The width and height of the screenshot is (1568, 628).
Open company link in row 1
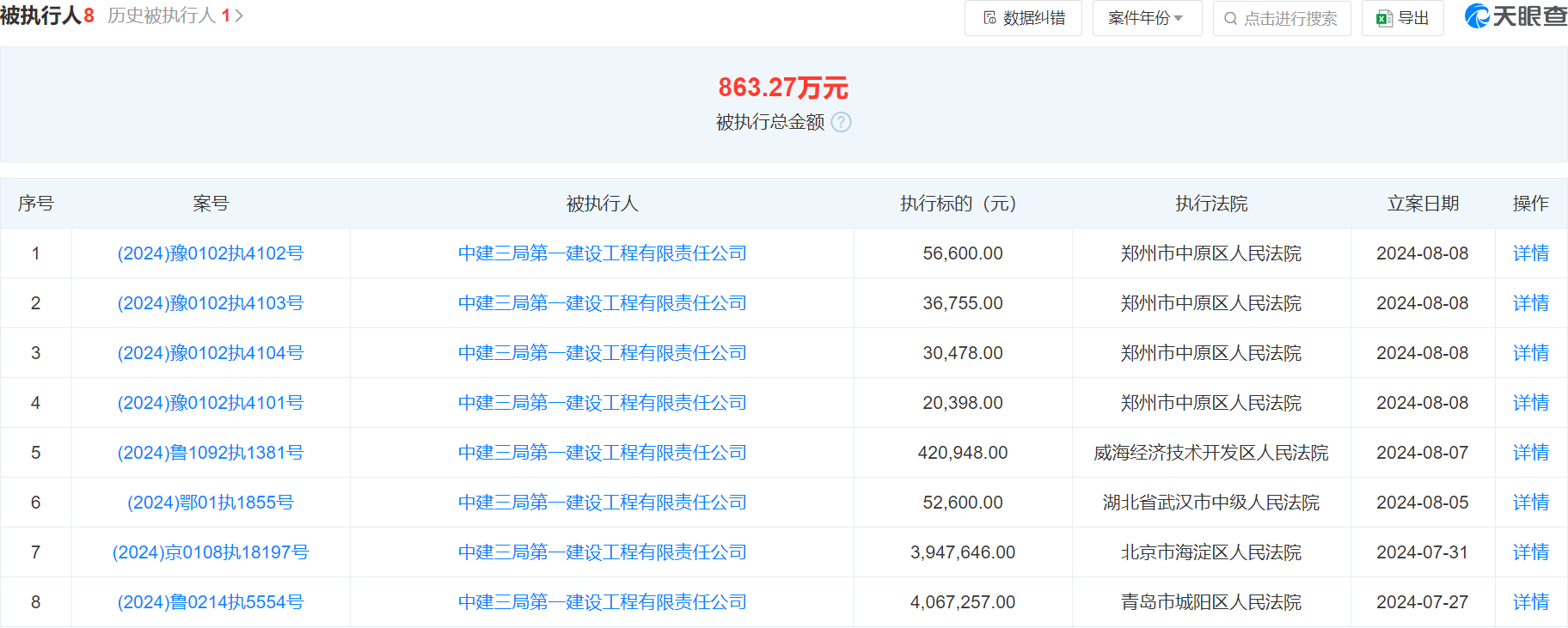tap(602, 253)
